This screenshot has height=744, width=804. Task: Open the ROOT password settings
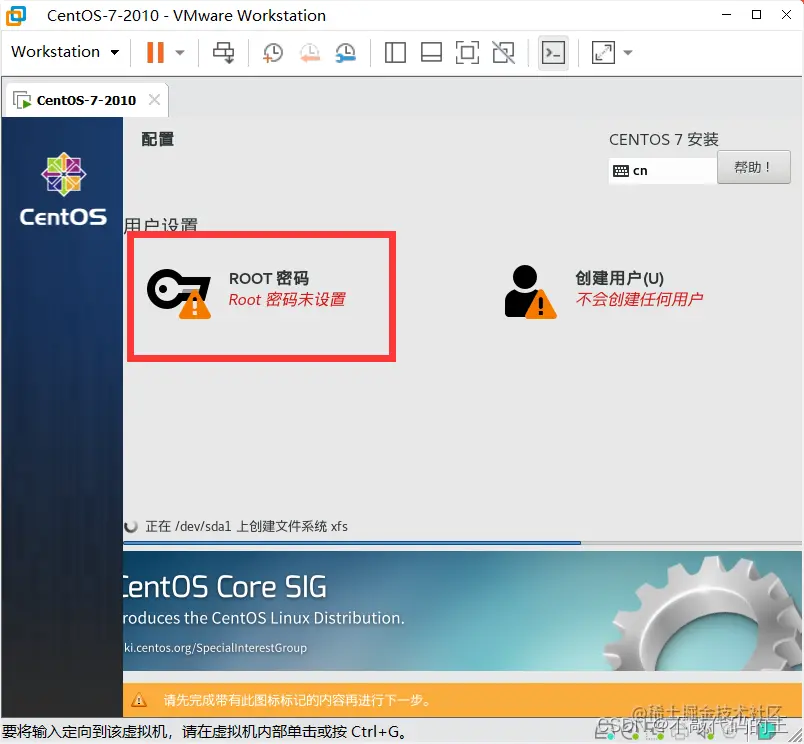[262, 296]
